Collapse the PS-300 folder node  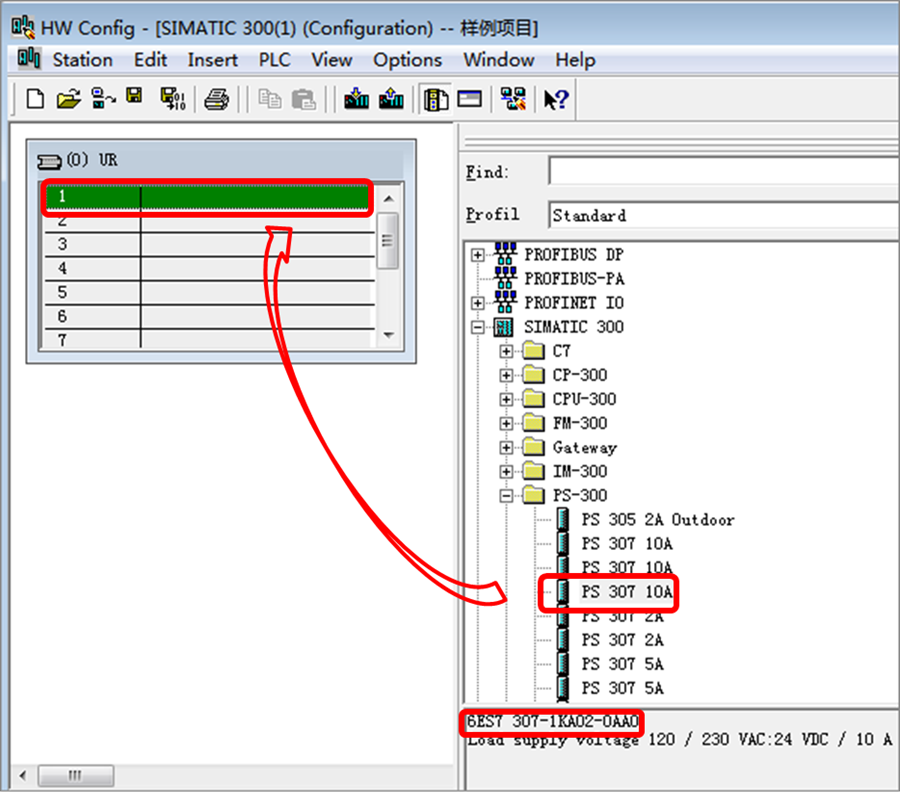point(506,496)
